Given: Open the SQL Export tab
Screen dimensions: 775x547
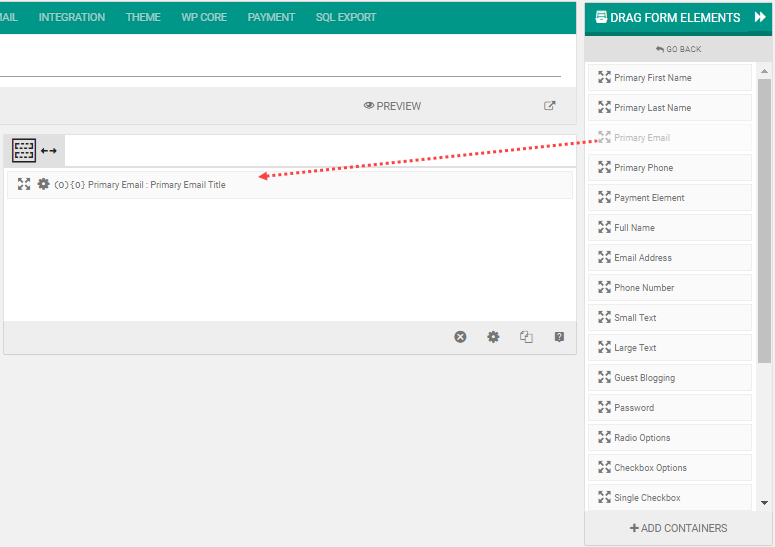Looking at the screenshot, I should point(346,17).
